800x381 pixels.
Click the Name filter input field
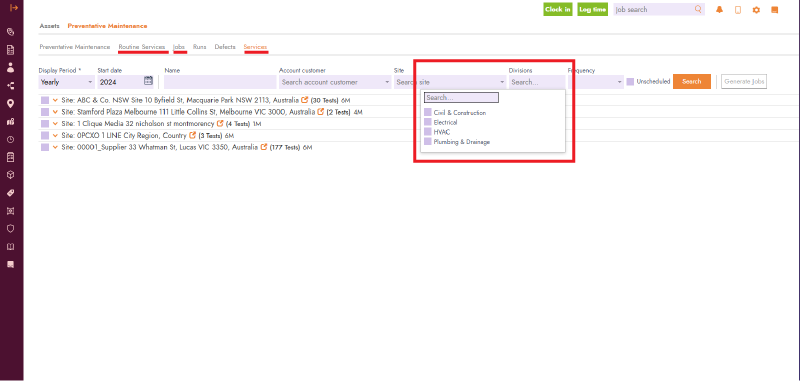click(220, 82)
